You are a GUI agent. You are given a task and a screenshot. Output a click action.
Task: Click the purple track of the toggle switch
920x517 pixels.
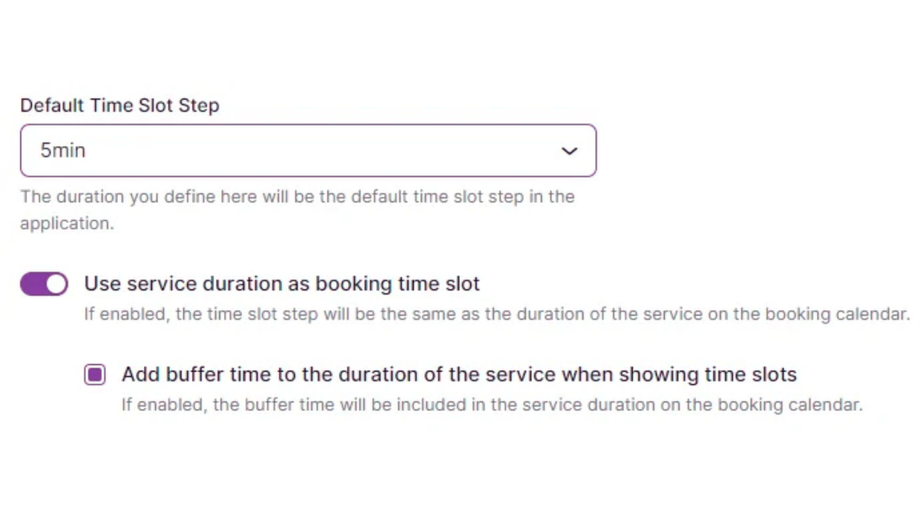click(33, 284)
